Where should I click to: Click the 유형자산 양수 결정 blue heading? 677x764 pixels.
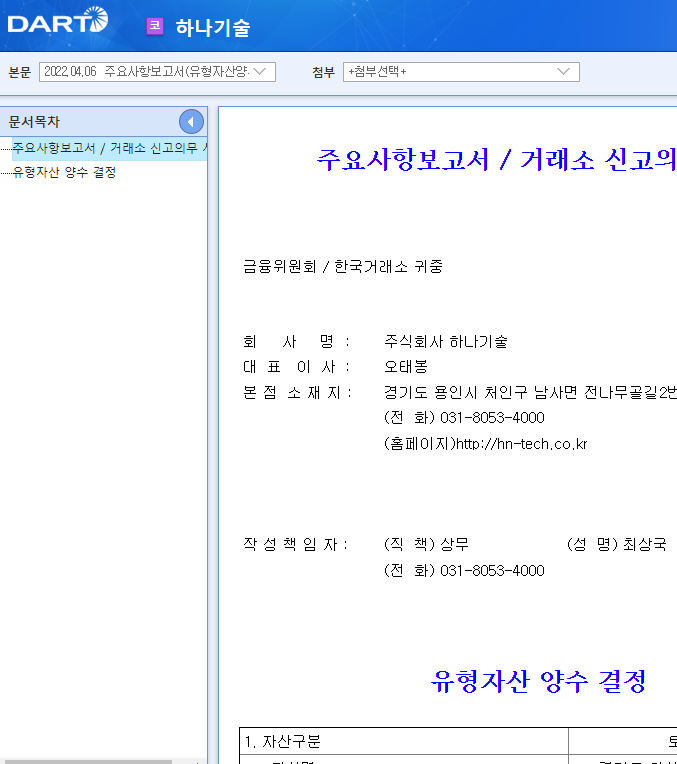click(x=539, y=681)
